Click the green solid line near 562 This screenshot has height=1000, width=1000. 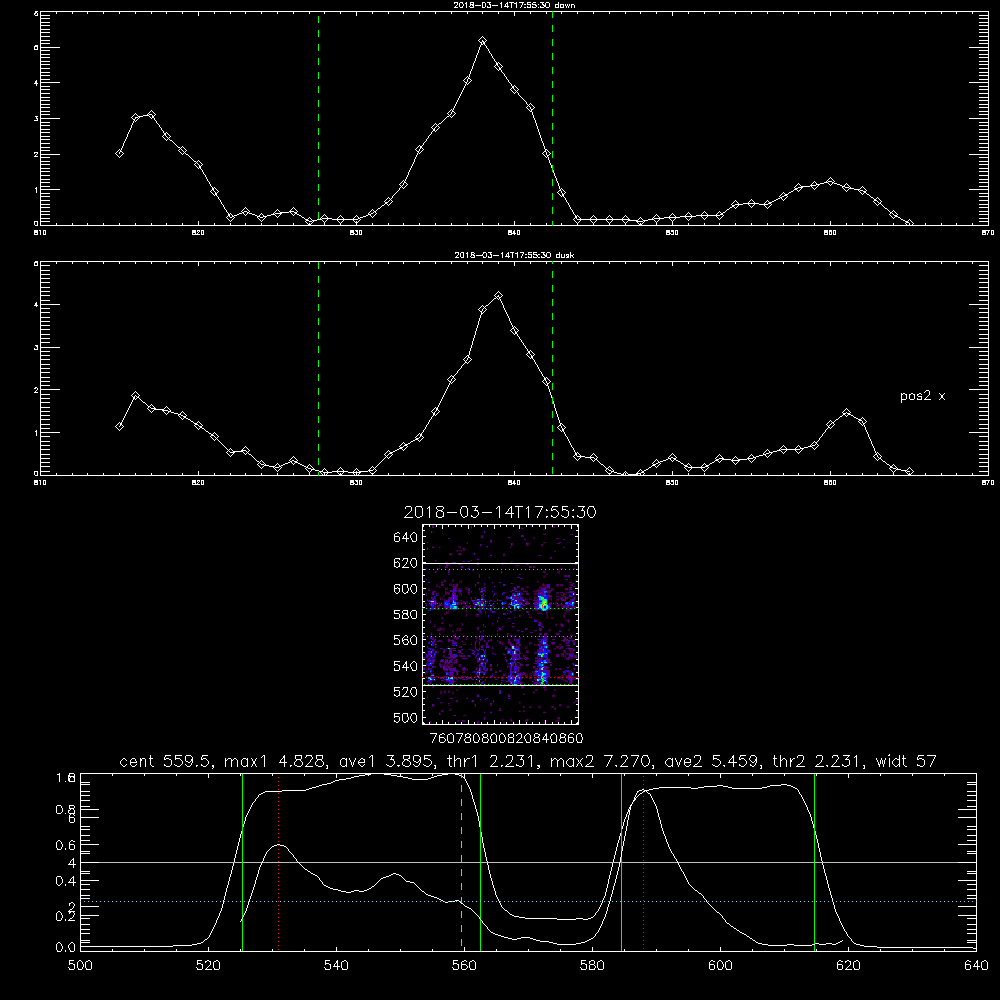coord(480,861)
